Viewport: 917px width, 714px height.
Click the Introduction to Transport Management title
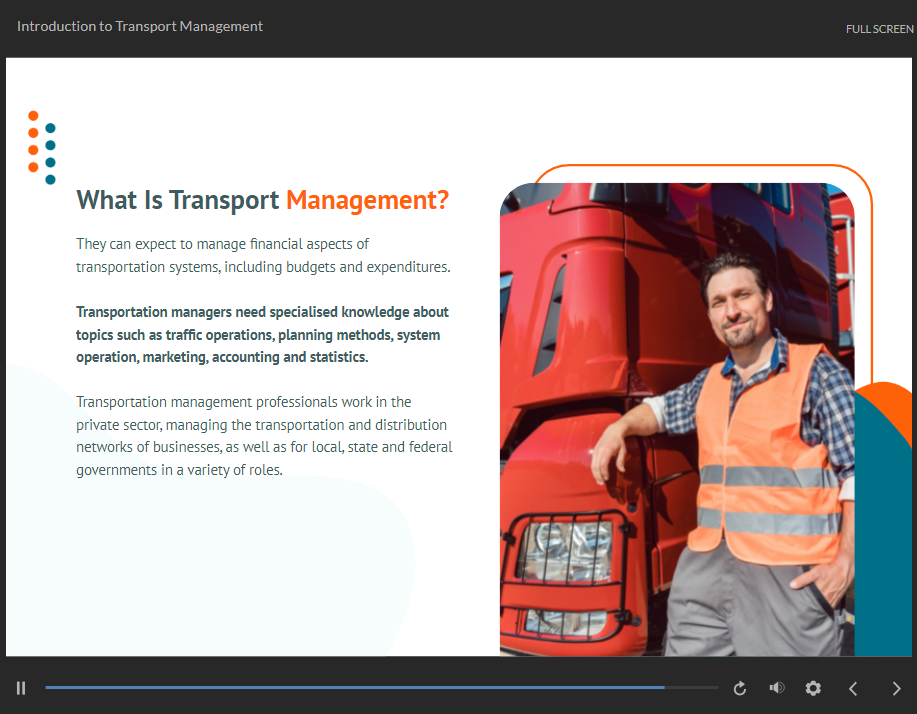(x=140, y=27)
